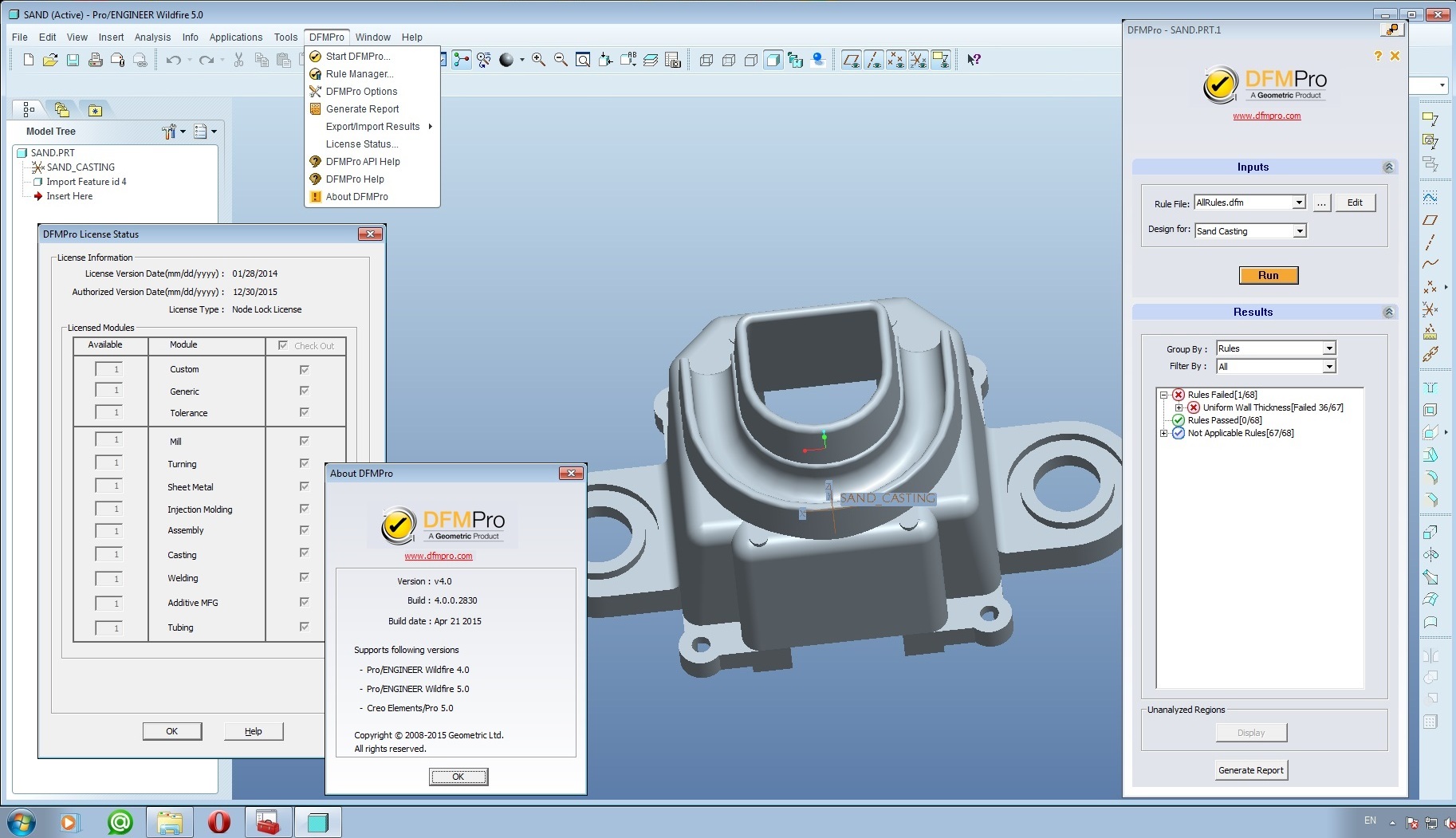1456x838 pixels.
Task: Open Opera browser from taskbar
Action: 219,822
